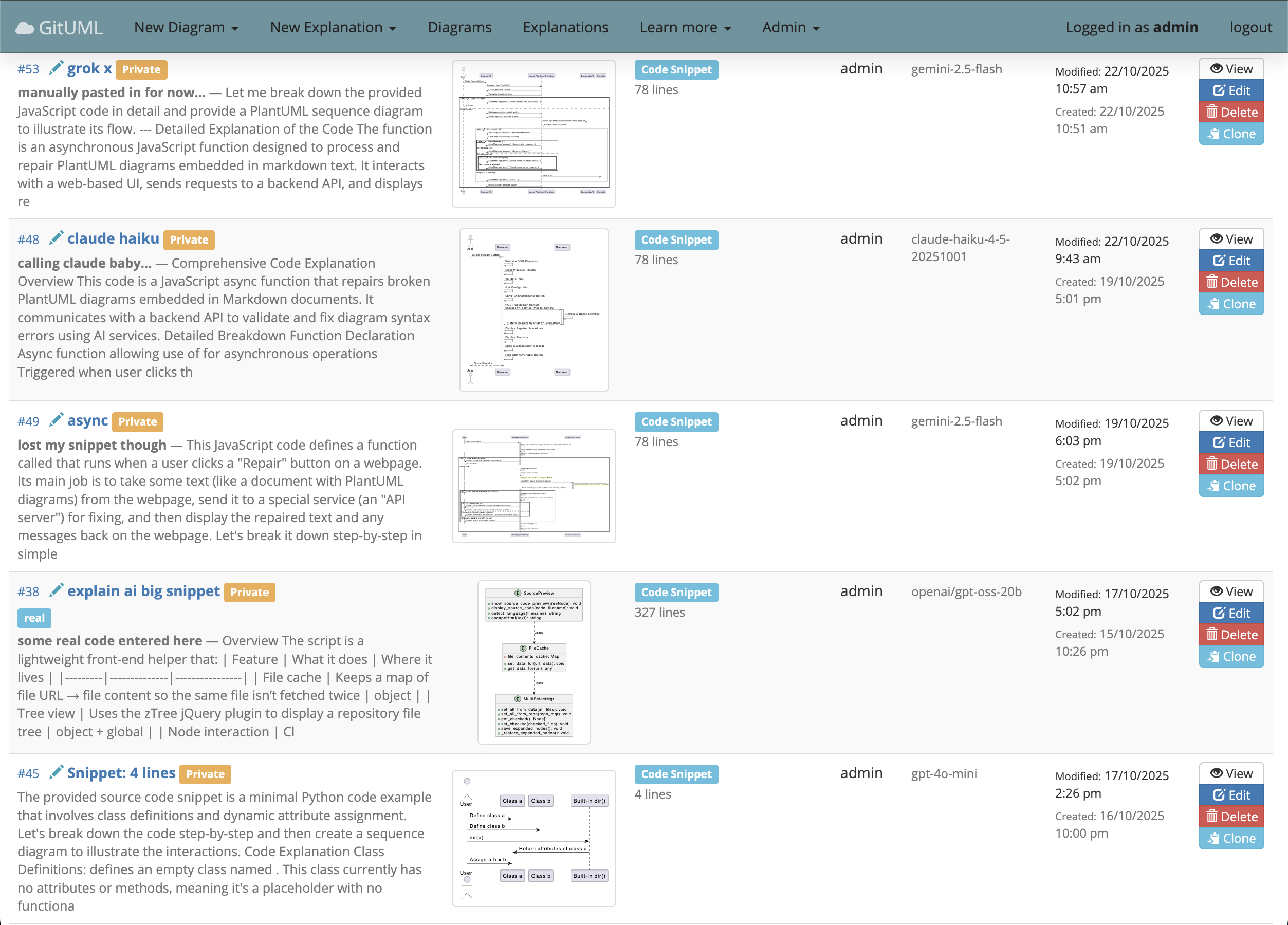Open the Snippet: 4 lines diagram thumbnail
This screenshot has width=1288, height=925.
533,838
